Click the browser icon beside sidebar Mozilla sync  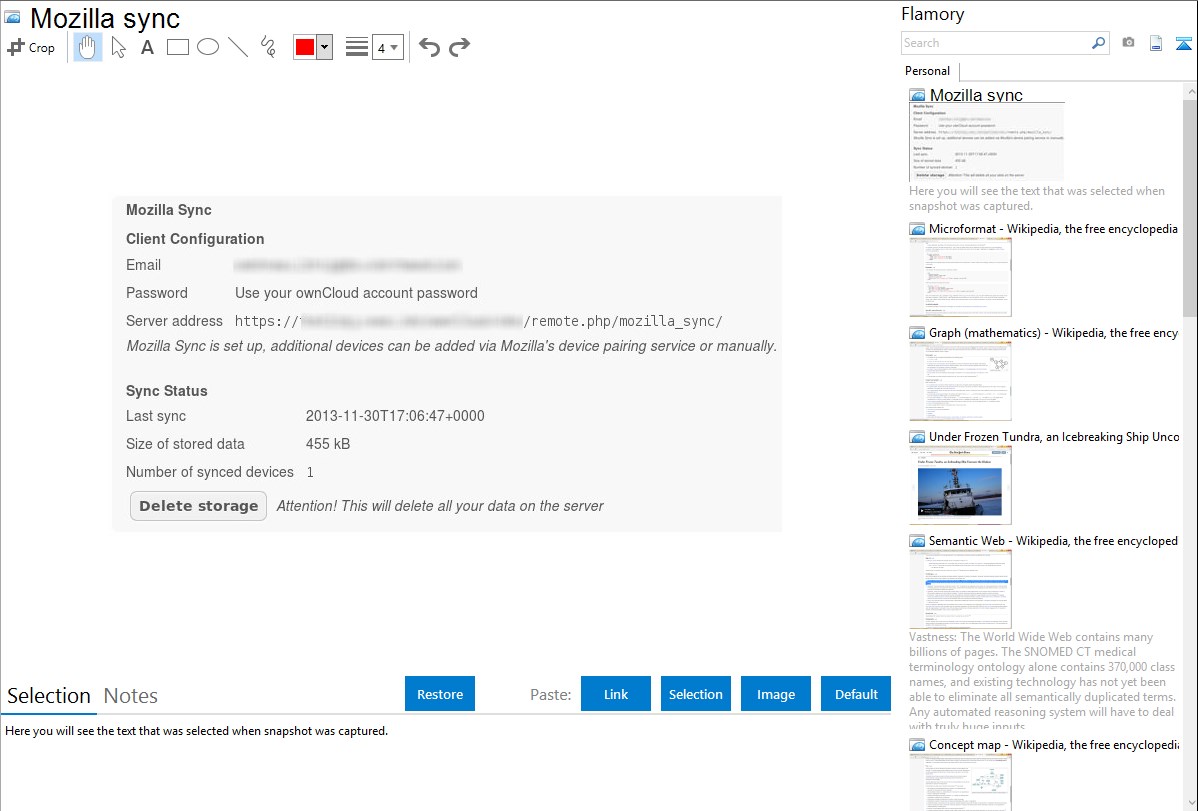tap(917, 96)
